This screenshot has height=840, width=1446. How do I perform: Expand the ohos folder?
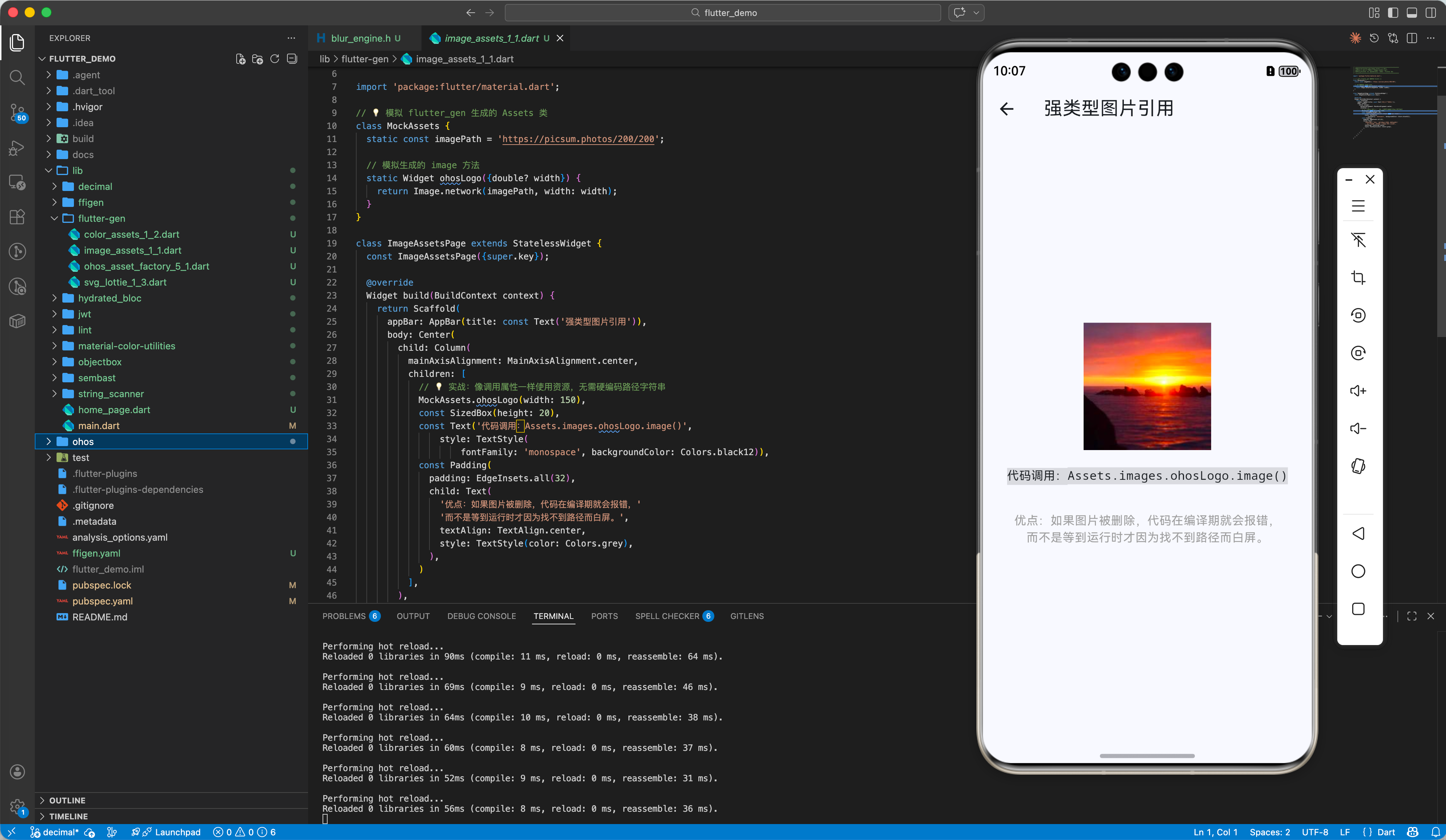[x=83, y=441]
